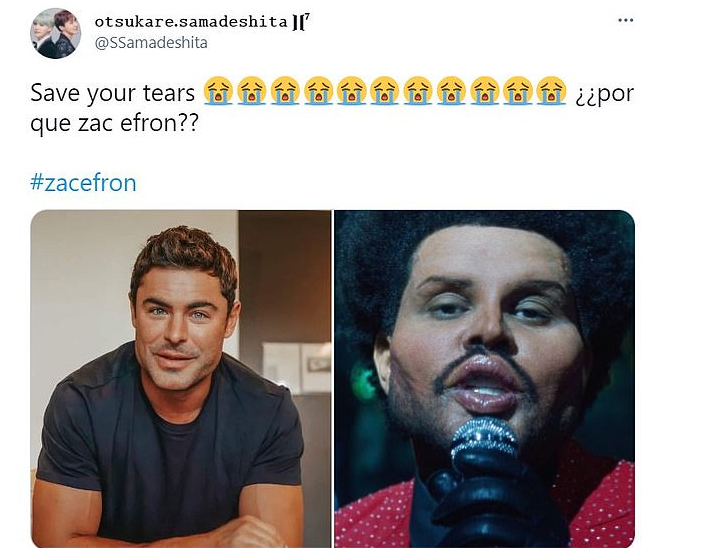Click the black t-shirt in the left photo
Image resolution: width=712 pixels, height=548 pixels.
click(x=169, y=454)
